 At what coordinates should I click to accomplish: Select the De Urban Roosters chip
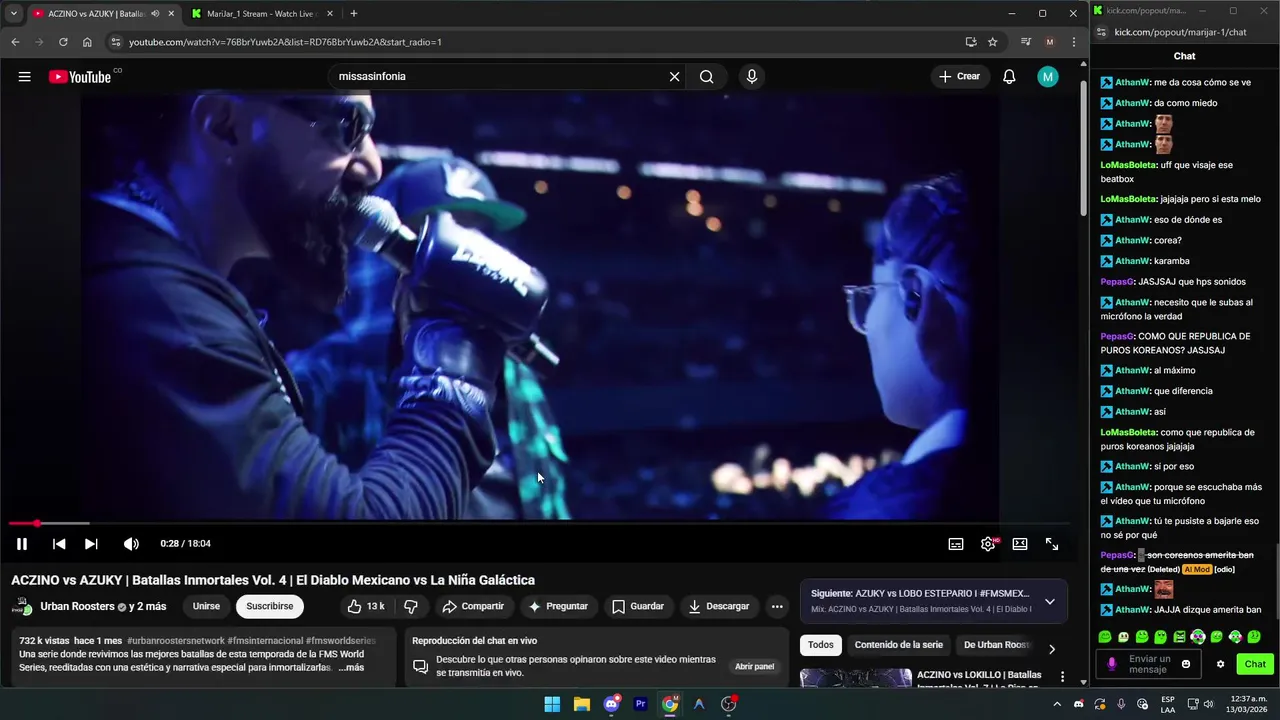996,645
